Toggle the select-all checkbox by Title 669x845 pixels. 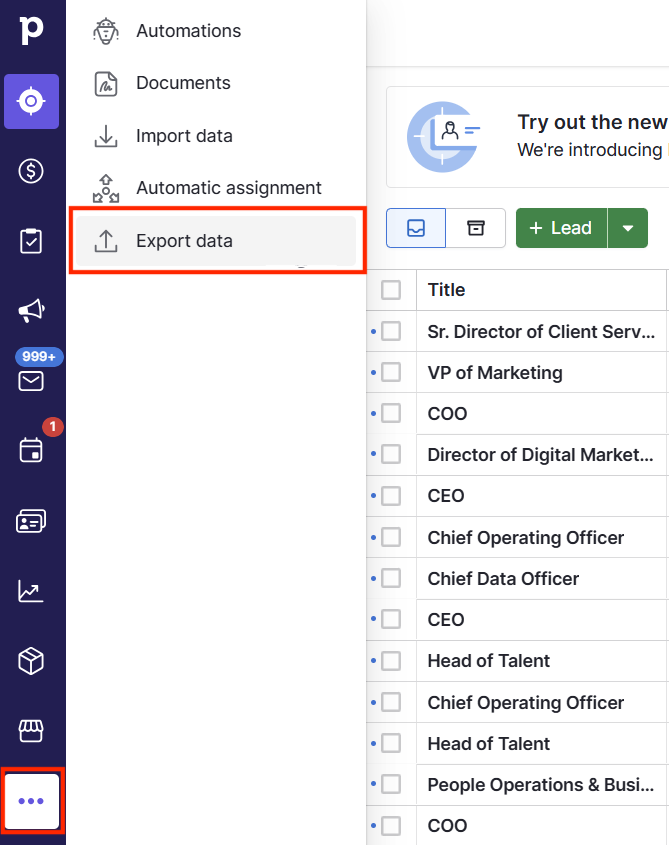click(x=391, y=290)
